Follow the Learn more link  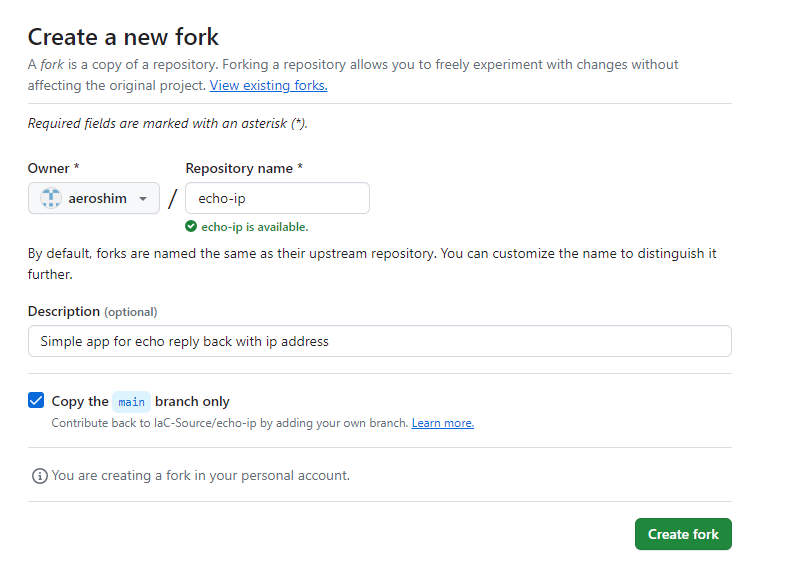443,423
